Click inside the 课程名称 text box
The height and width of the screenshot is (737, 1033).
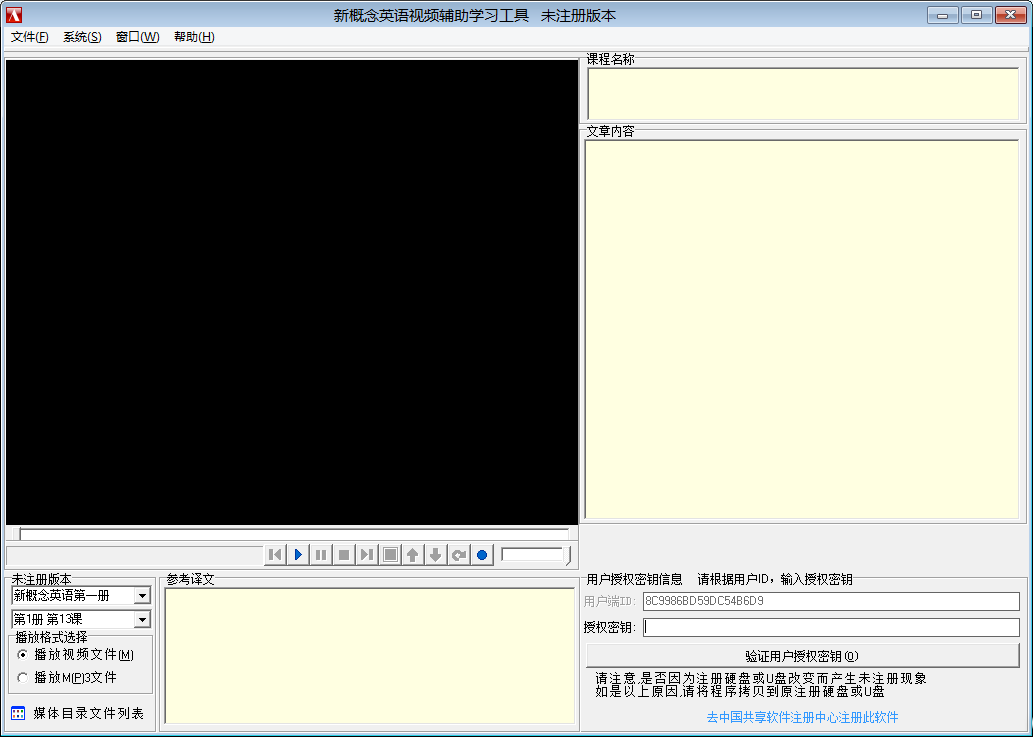pos(803,94)
